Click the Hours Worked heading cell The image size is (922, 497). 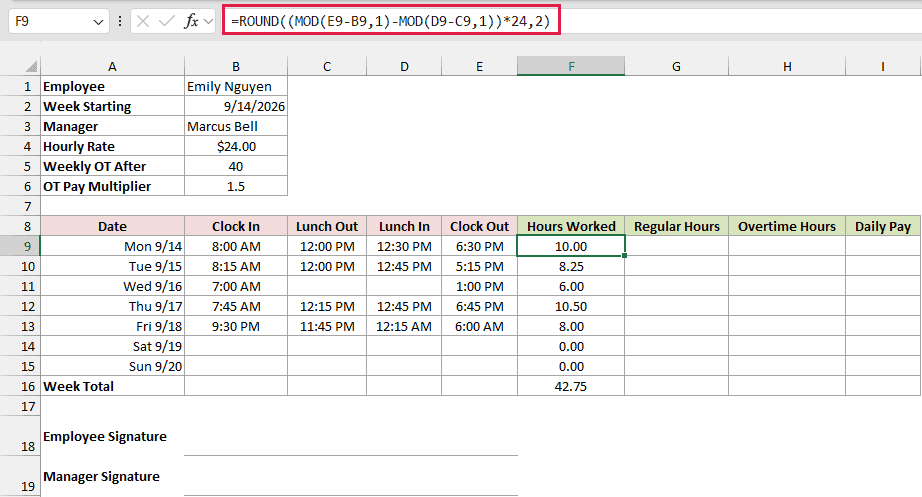[x=571, y=226]
